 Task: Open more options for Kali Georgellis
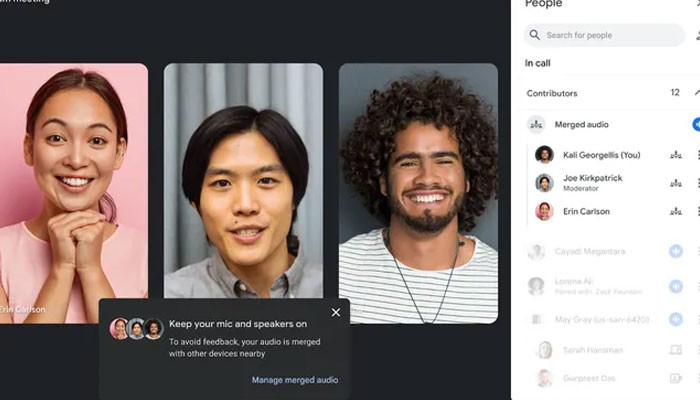click(x=697, y=155)
